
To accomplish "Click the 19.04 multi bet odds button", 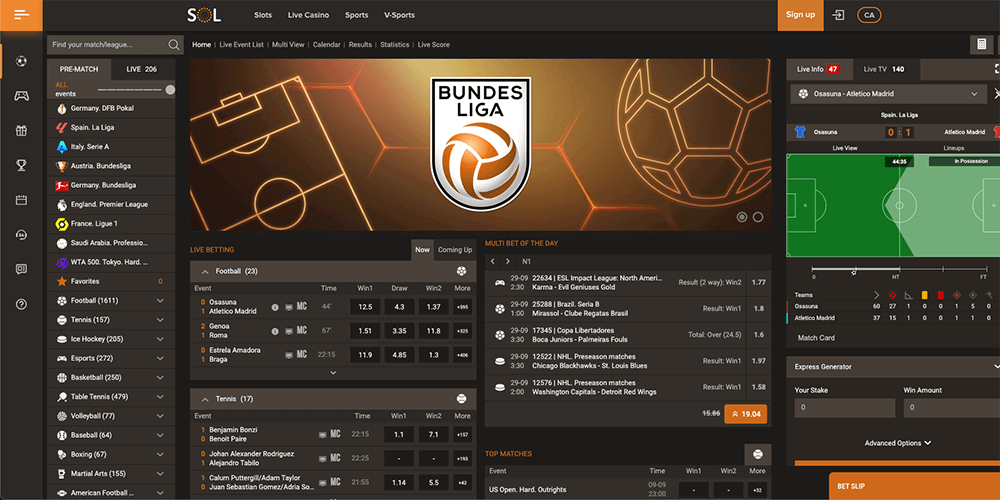I will pyautogui.click(x=746, y=414).
